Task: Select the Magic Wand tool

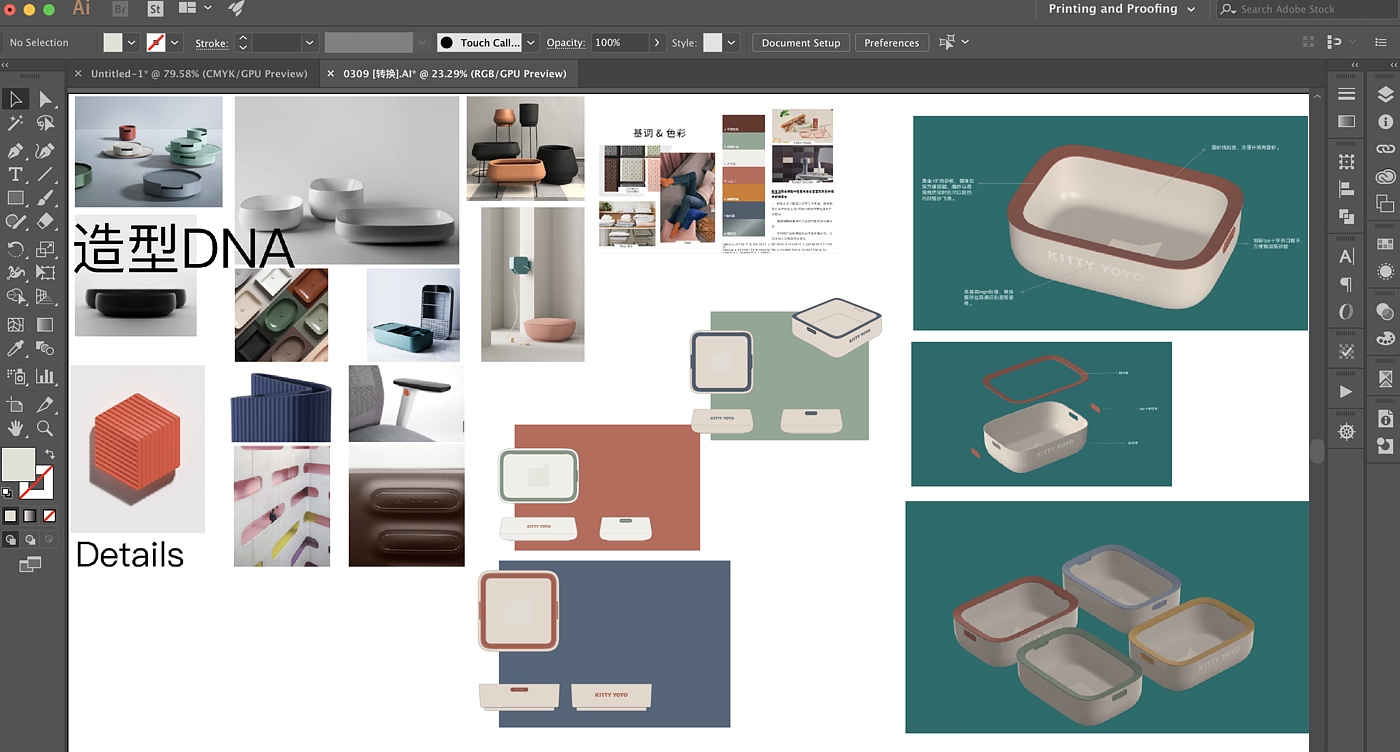Action: coord(15,123)
